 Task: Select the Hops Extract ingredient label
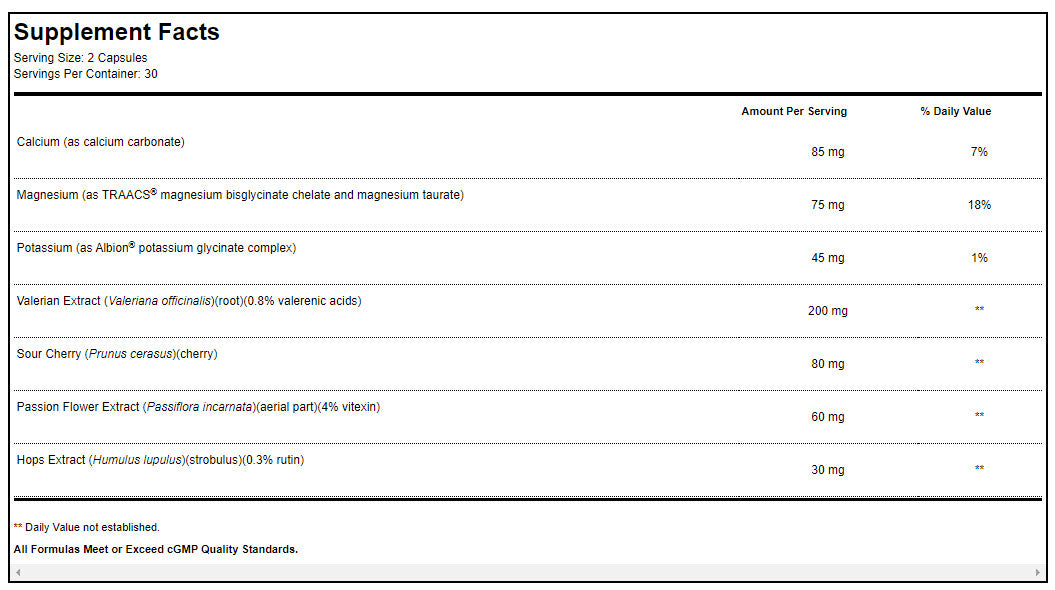tap(160, 460)
